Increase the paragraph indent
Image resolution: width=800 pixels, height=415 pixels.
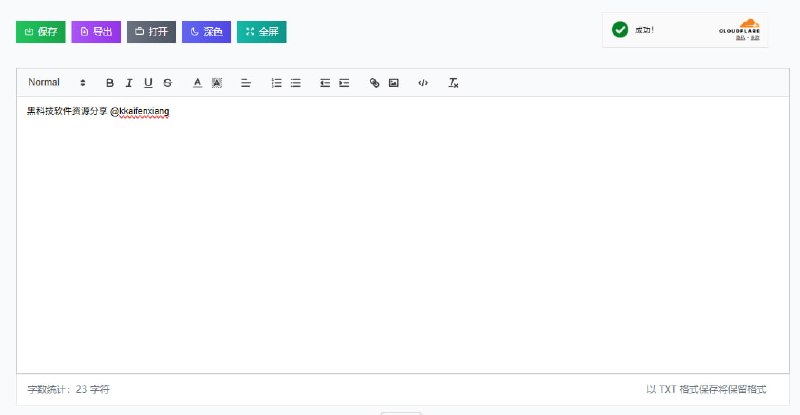pos(344,83)
